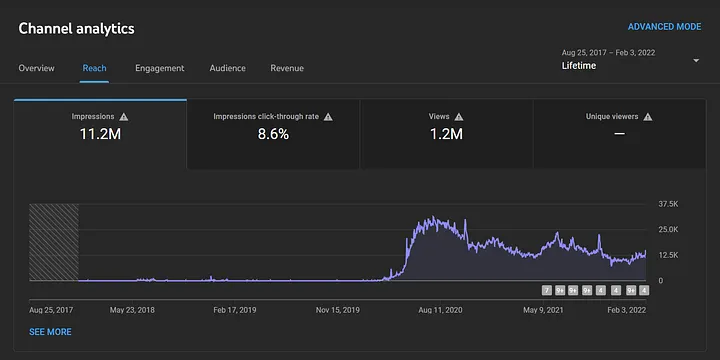Screen dimensions: 720x360
Task: Click the Feb 17, 2019 x-axis label
Action: [235, 310]
